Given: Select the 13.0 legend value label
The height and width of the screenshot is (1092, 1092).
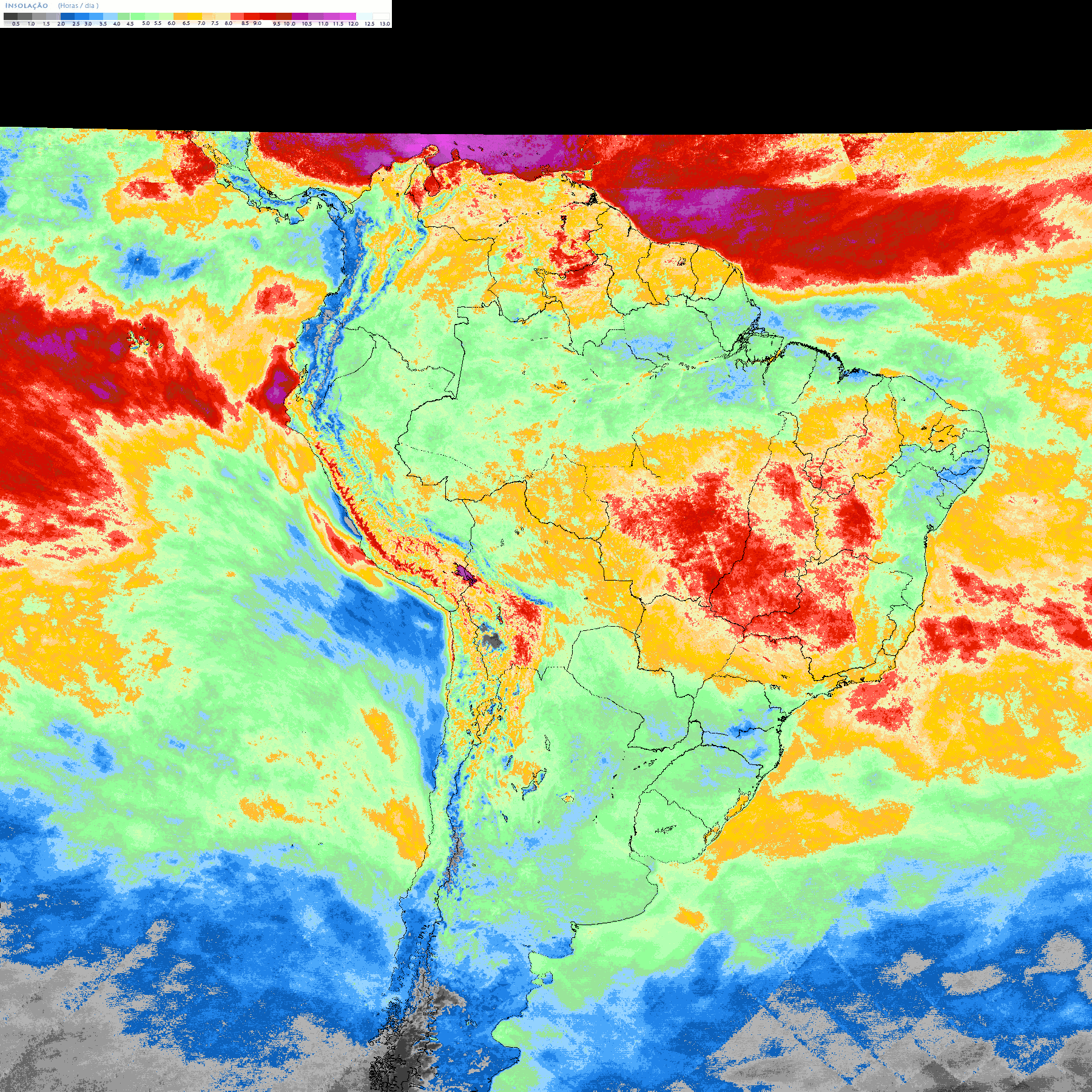Looking at the screenshot, I should [x=385, y=24].
